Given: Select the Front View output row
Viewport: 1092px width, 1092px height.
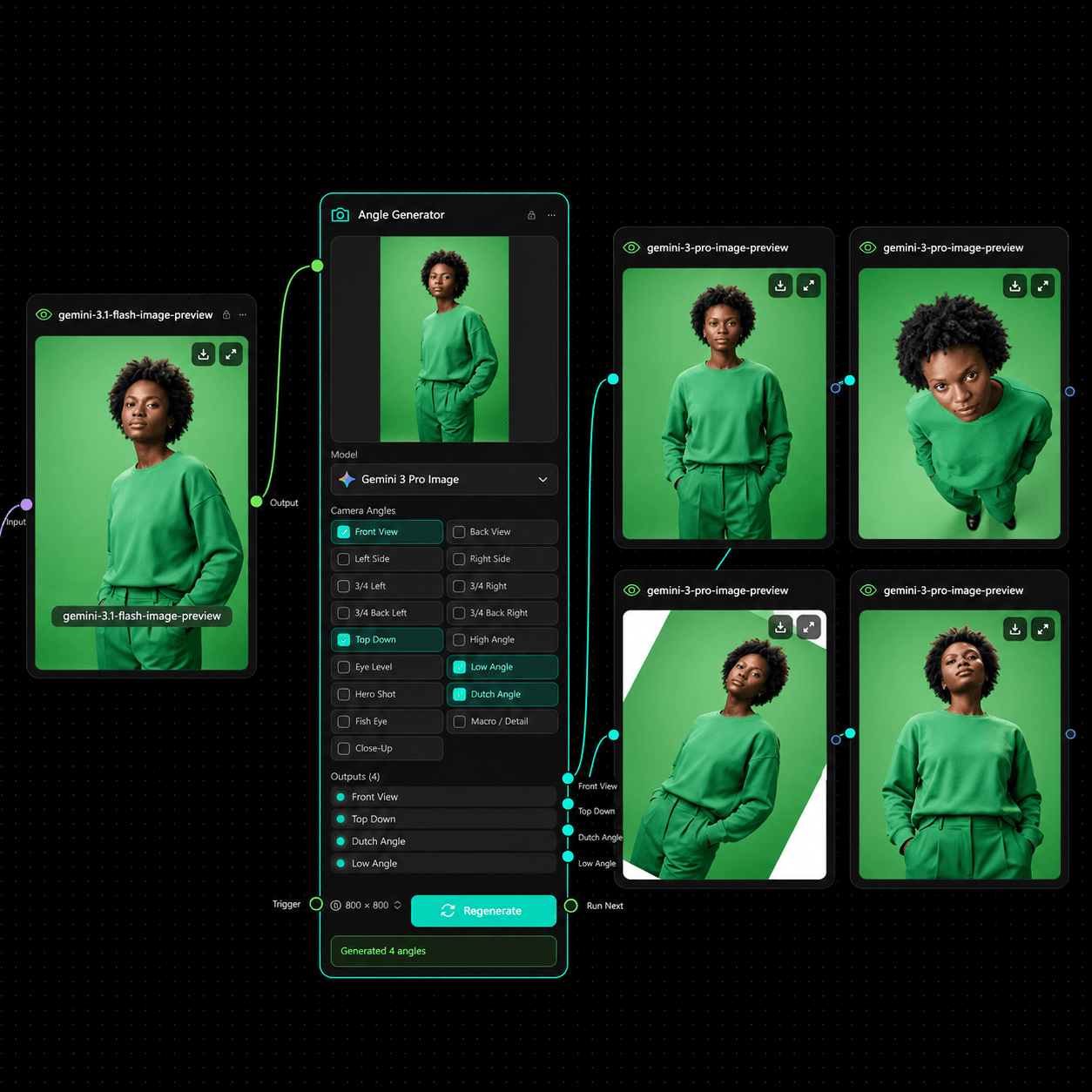Looking at the screenshot, I should 443,797.
